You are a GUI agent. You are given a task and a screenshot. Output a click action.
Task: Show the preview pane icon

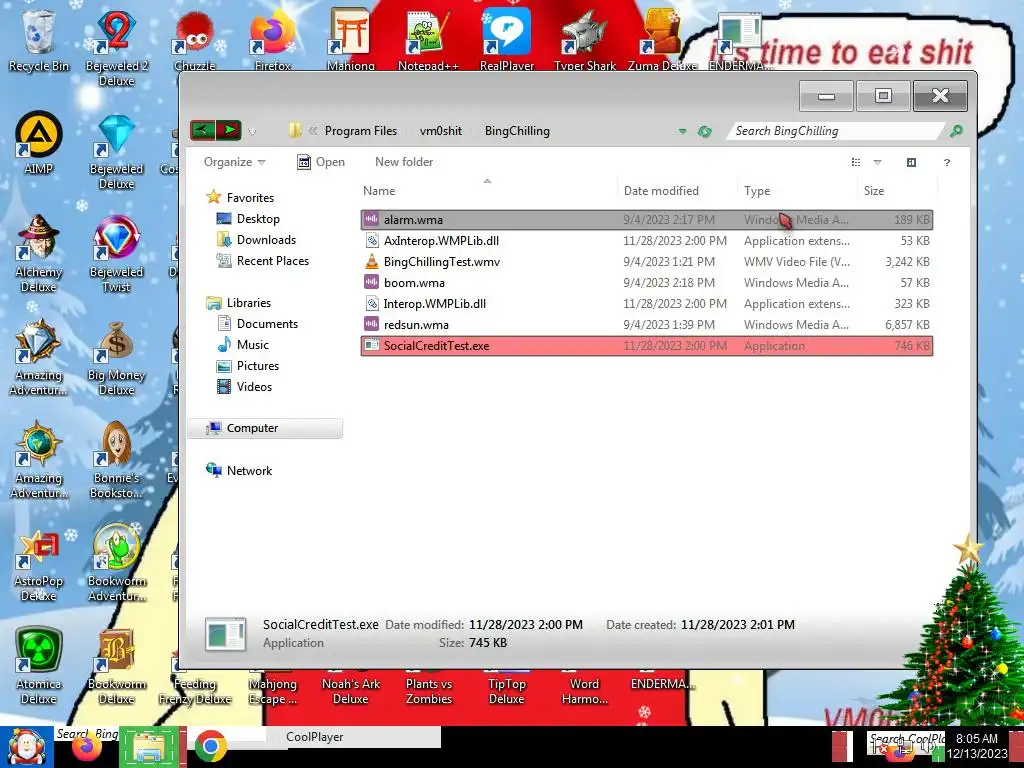click(911, 162)
